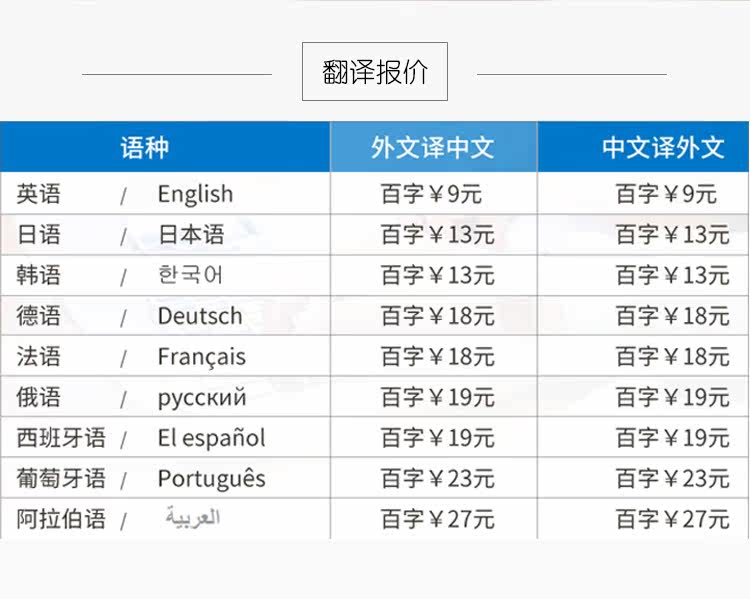Click 百字¥27元 under 中文译外文
The height and width of the screenshot is (599, 750).
tap(672, 519)
